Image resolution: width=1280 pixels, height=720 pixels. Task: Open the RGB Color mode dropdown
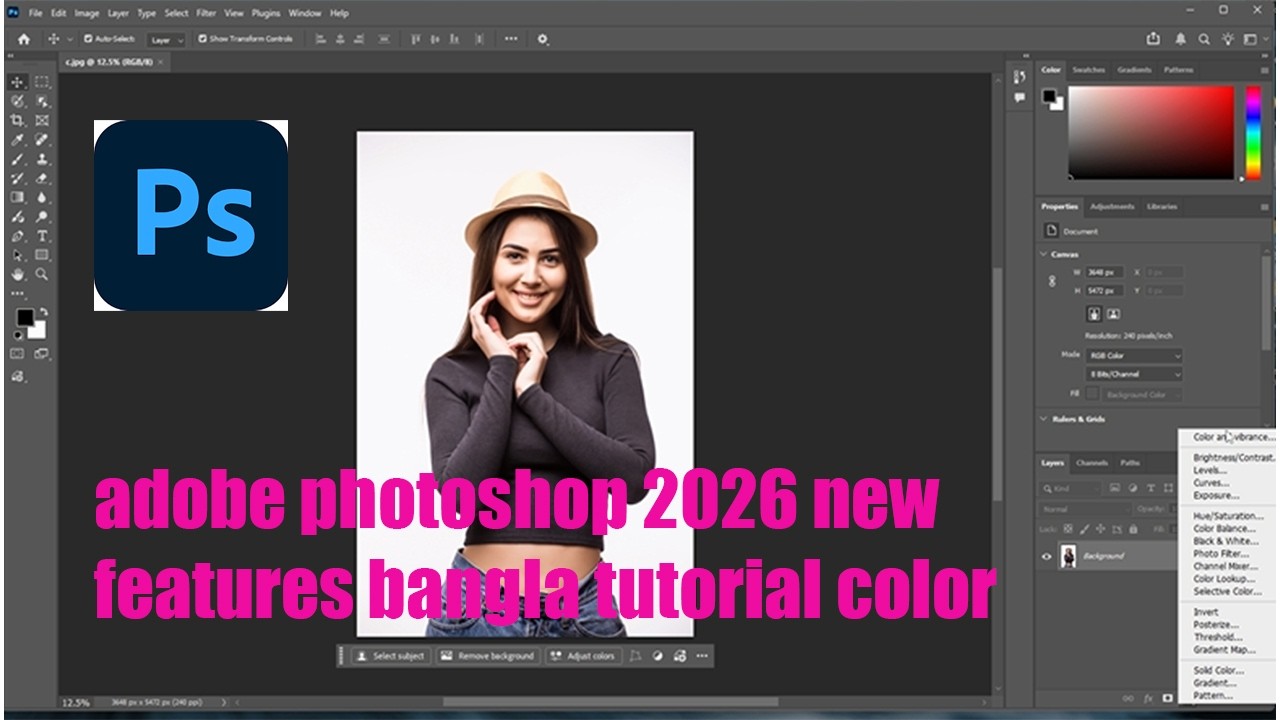1135,355
